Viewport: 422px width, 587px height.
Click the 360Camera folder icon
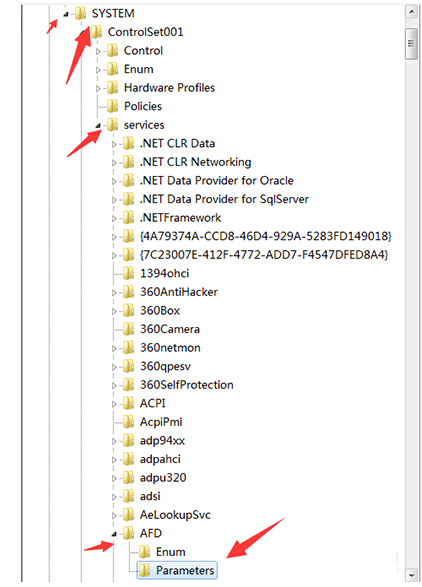coord(128,329)
